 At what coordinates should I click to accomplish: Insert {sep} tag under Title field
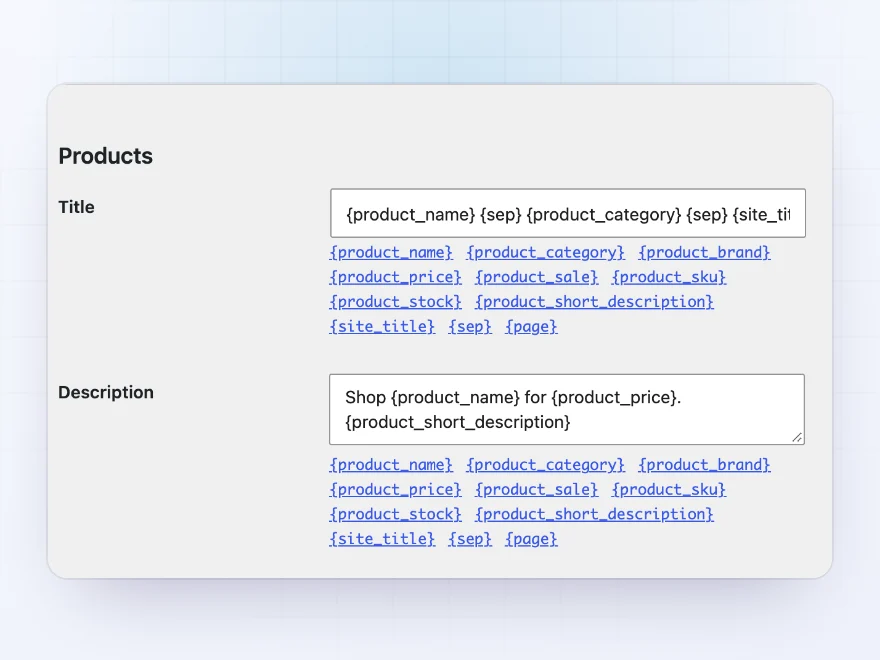point(470,327)
